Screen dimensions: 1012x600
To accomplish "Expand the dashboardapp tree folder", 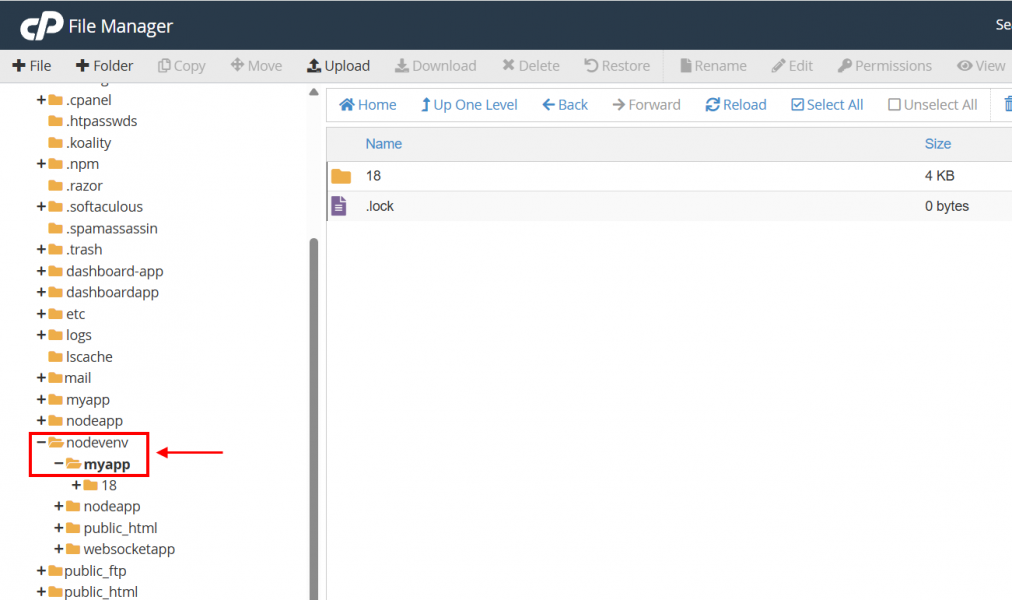I will coord(41,292).
